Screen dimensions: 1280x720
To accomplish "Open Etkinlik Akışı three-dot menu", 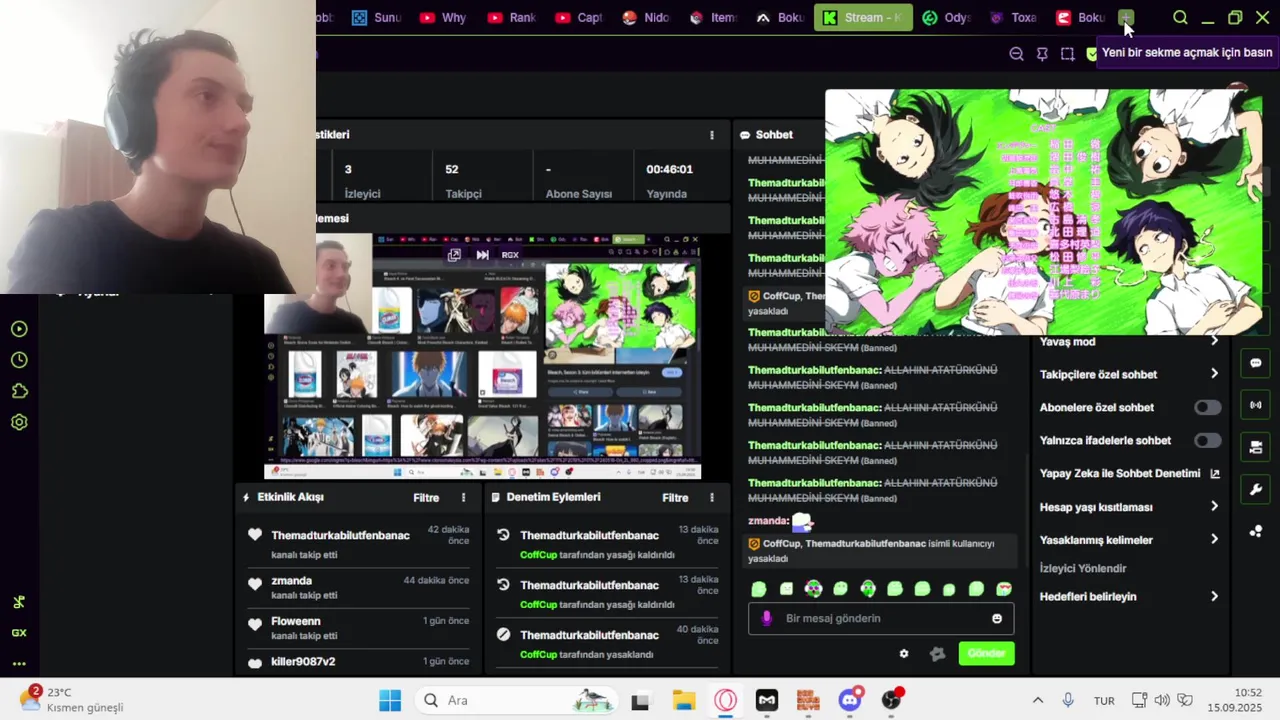I will (x=463, y=497).
